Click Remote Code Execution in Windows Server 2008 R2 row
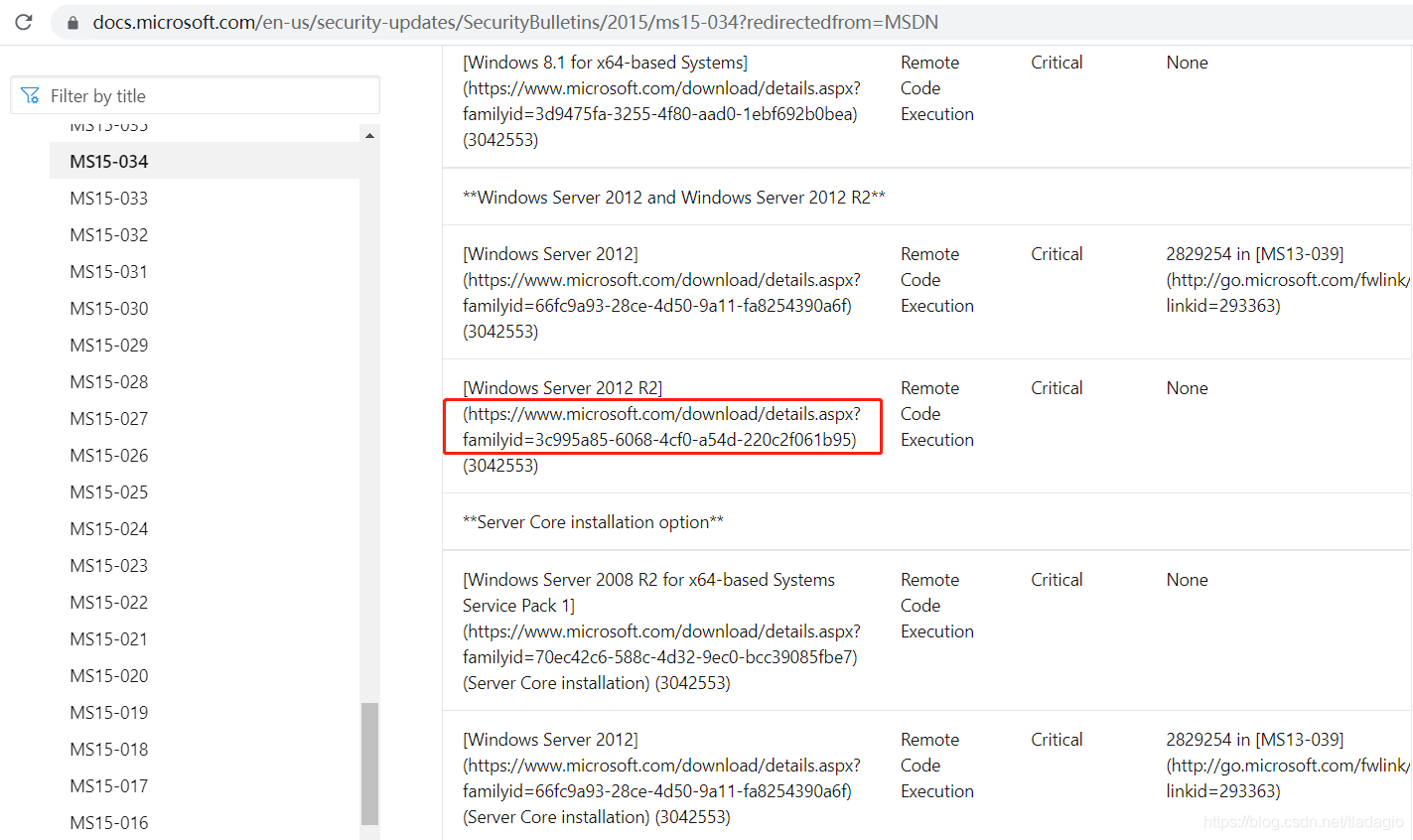 pyautogui.click(x=937, y=605)
